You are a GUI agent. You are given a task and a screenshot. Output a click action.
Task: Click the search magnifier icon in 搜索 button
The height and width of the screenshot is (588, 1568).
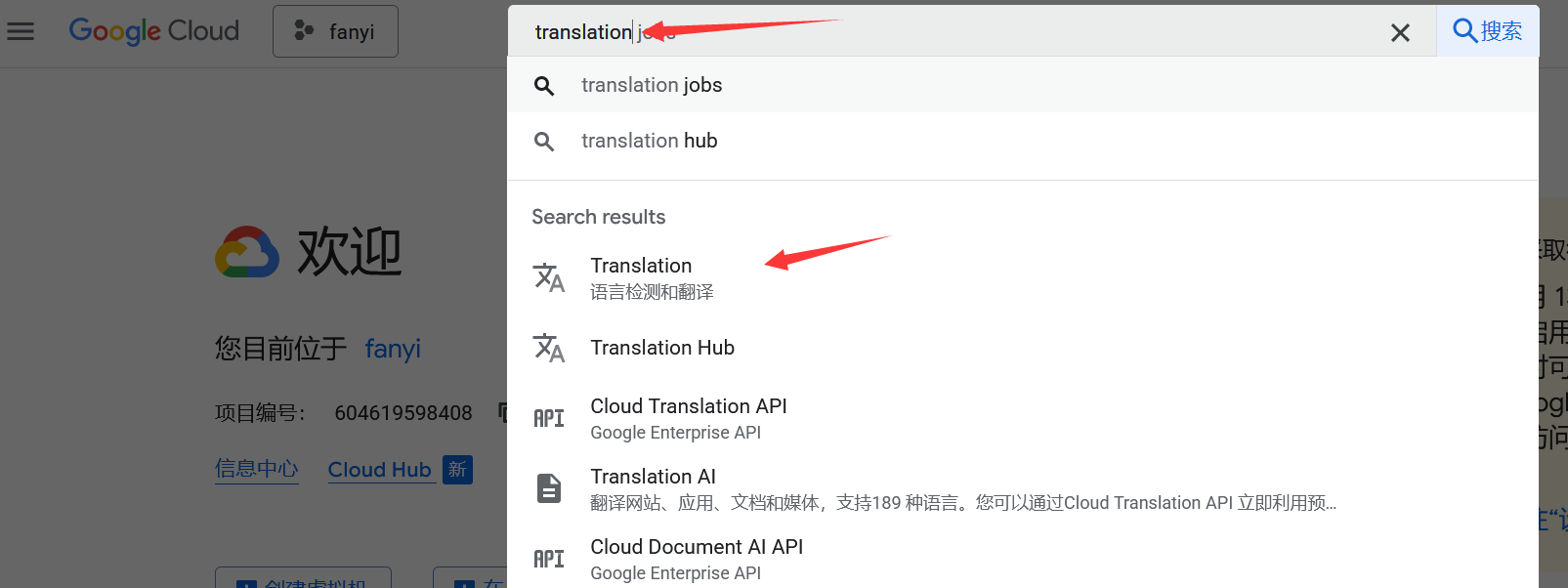(1464, 31)
